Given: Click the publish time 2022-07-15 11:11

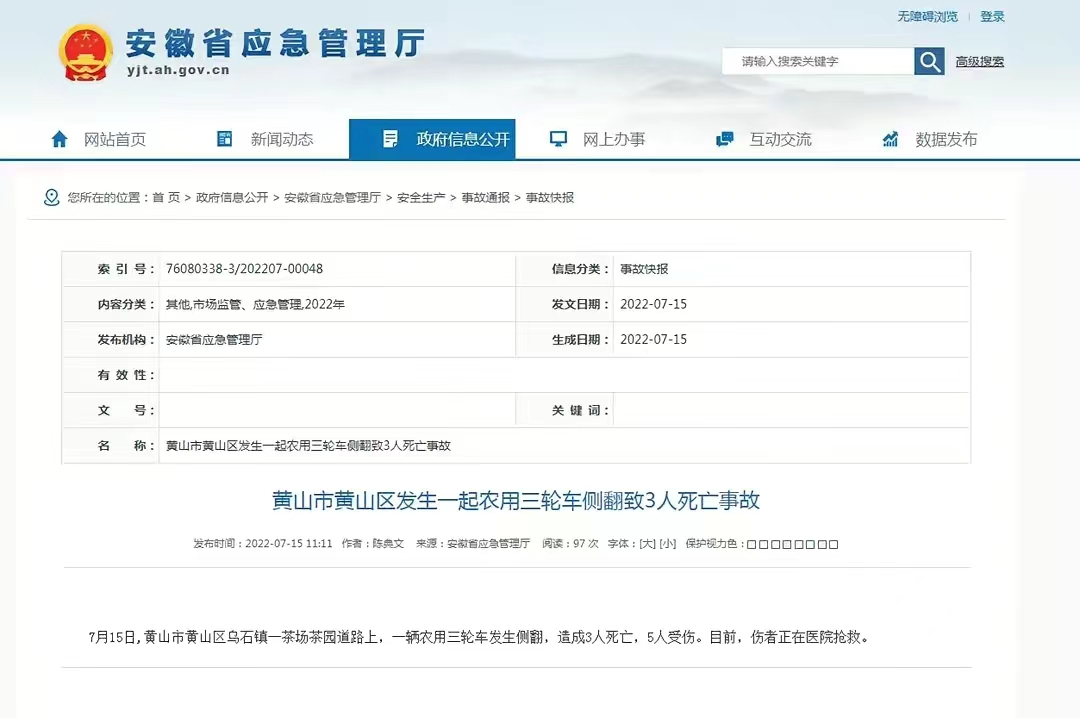Looking at the screenshot, I should (289, 544).
